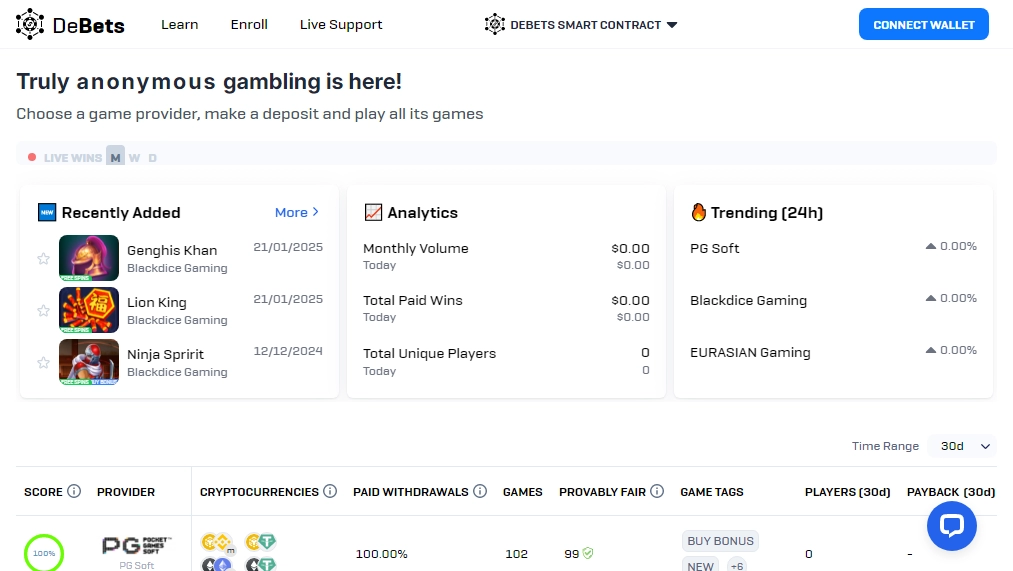This screenshot has height=571, width=1013.
Task: Open Ninja Spririt game title
Action: click(x=165, y=355)
